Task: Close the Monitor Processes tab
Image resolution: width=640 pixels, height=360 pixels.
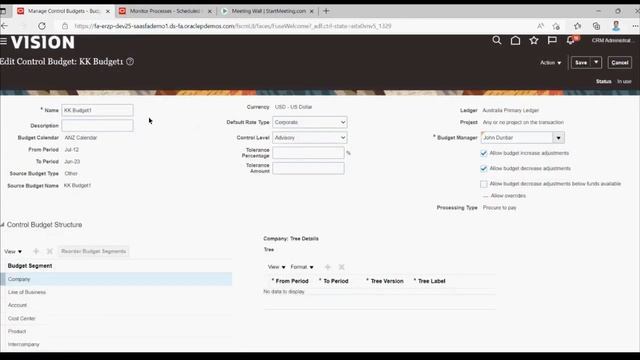Action: 210,11
